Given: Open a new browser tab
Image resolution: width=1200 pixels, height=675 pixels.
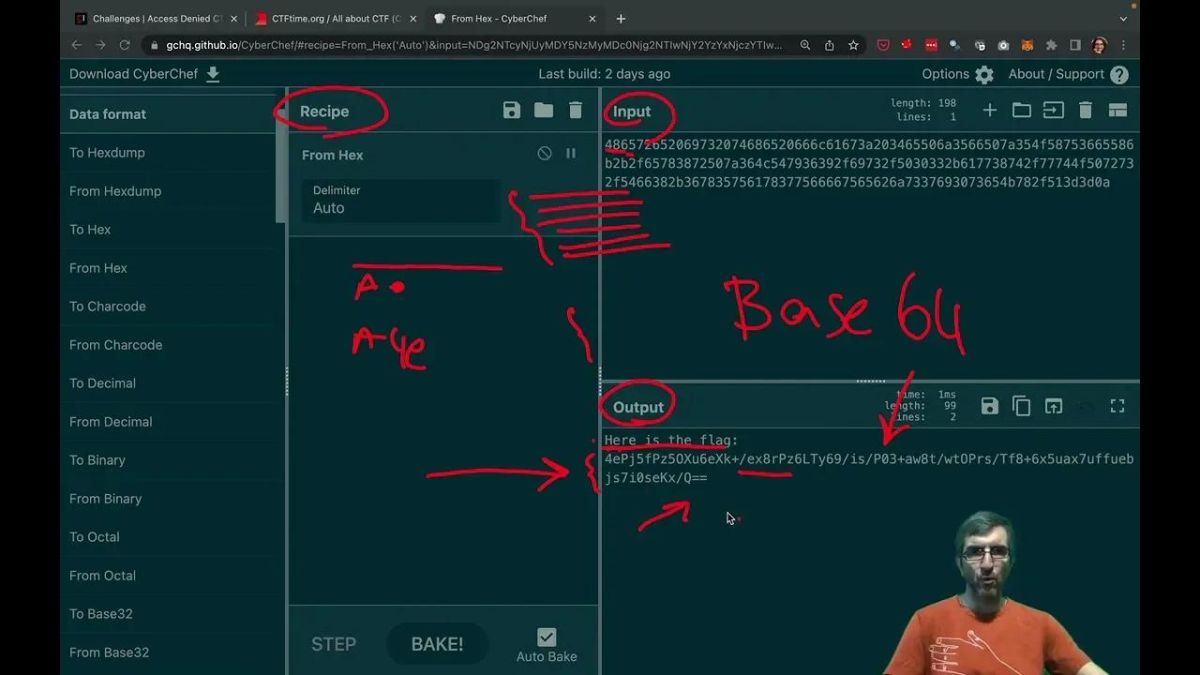Looking at the screenshot, I should pos(620,18).
